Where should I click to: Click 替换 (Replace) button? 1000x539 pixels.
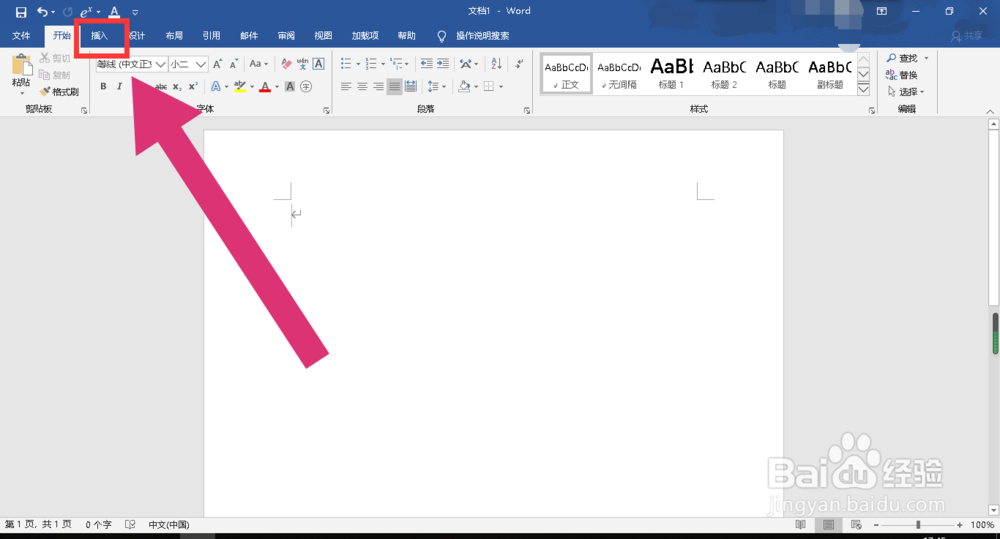[902, 75]
